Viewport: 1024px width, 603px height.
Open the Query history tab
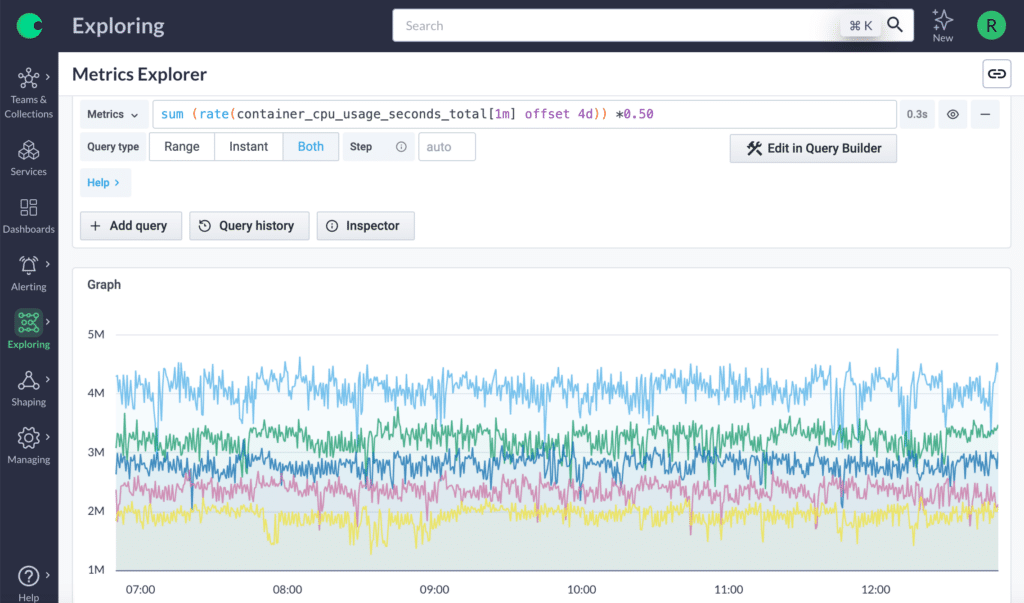coord(248,225)
